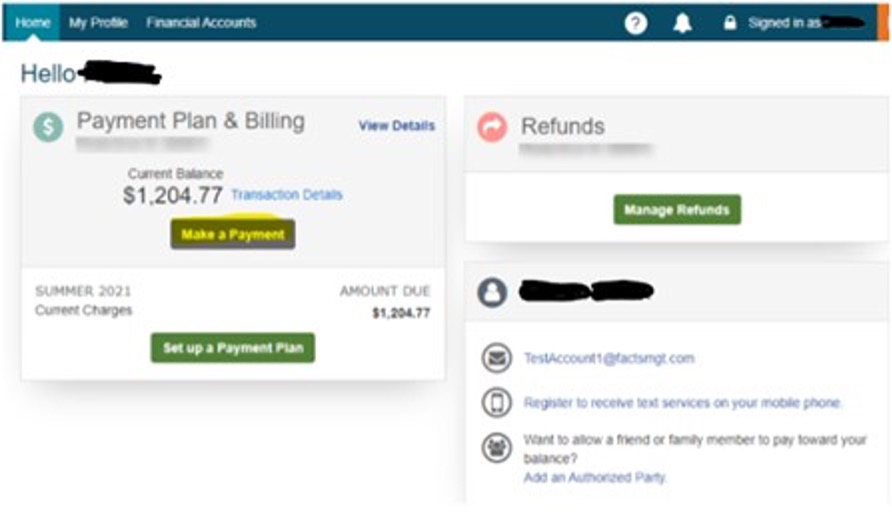The image size is (892, 516).
Task: Click the lock icon beside Signed in as
Action: point(729,23)
